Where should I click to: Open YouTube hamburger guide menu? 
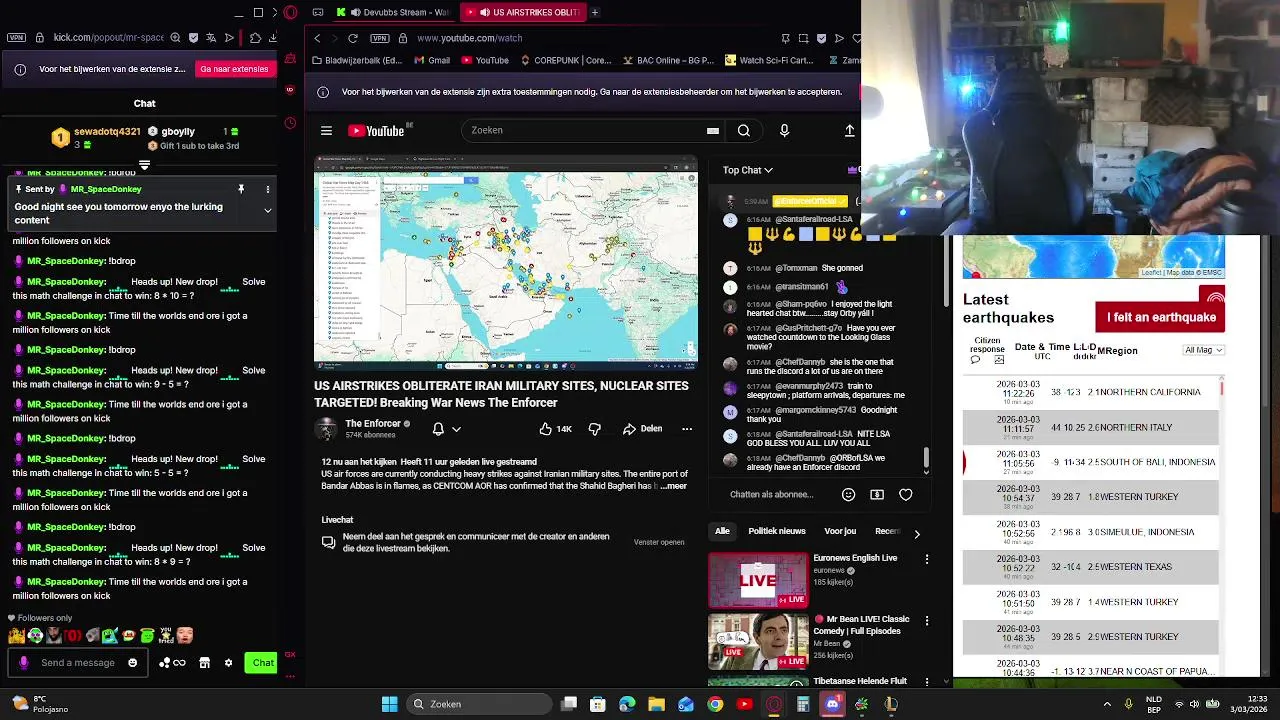[x=326, y=131]
